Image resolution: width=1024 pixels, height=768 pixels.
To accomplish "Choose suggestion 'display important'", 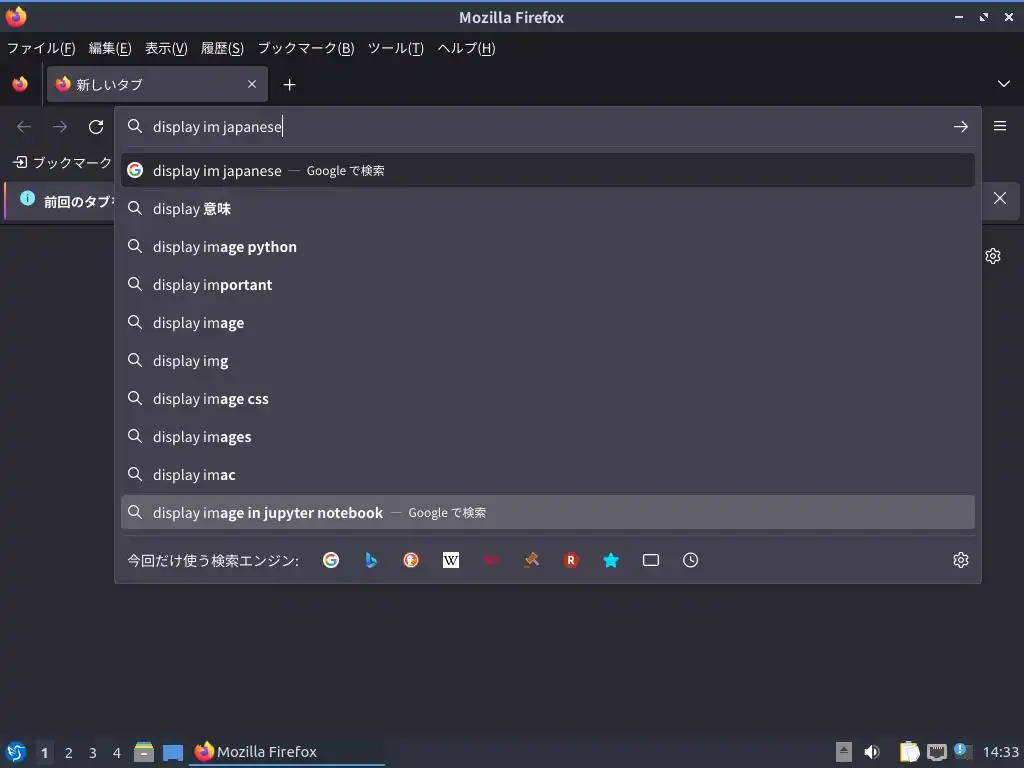I will tap(547, 285).
